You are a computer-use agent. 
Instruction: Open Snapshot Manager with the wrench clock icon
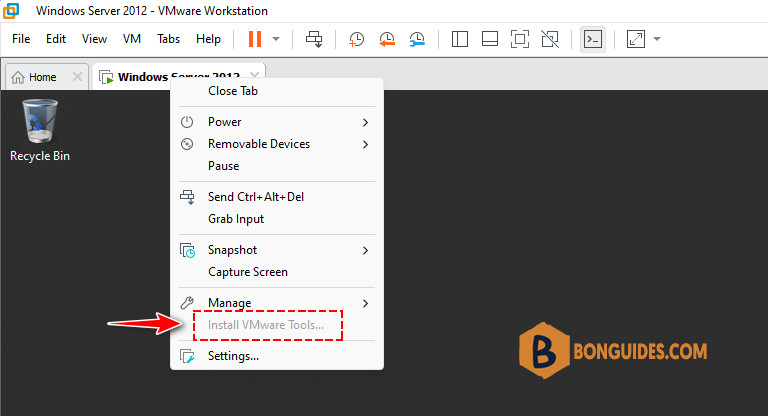pos(417,39)
